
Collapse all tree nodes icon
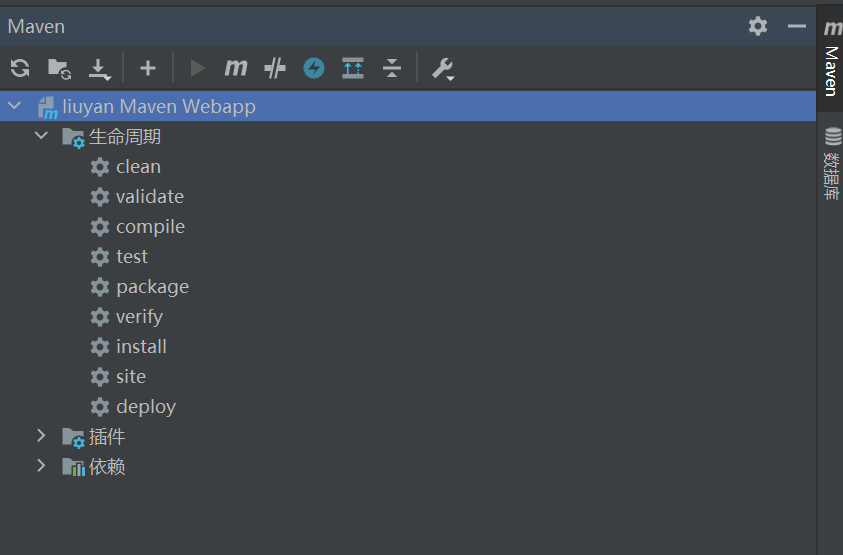tap(392, 68)
